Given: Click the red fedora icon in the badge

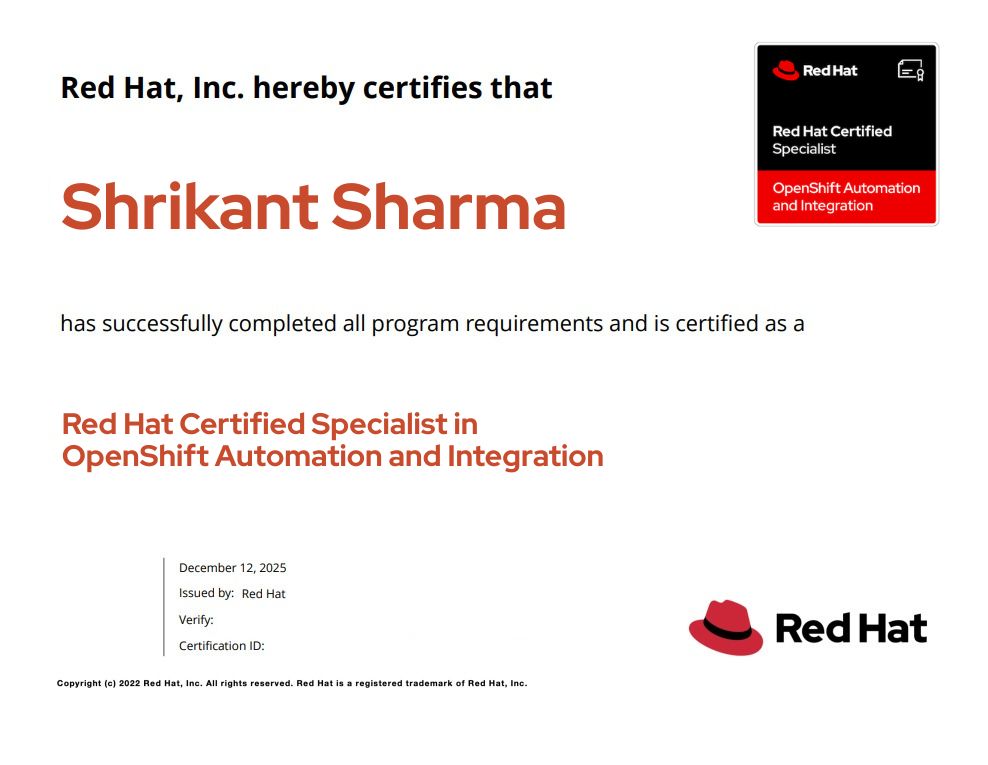Looking at the screenshot, I should click(785, 70).
